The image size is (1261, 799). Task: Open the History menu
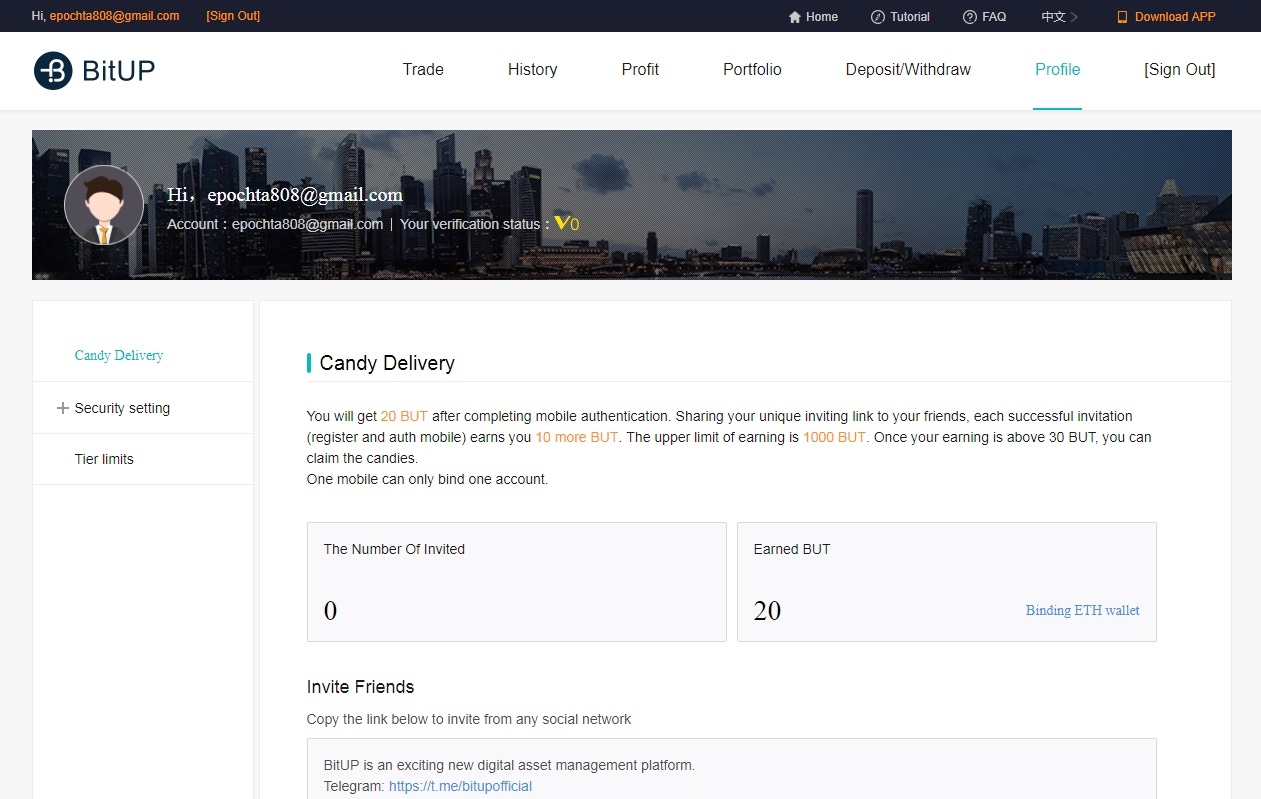coord(532,70)
